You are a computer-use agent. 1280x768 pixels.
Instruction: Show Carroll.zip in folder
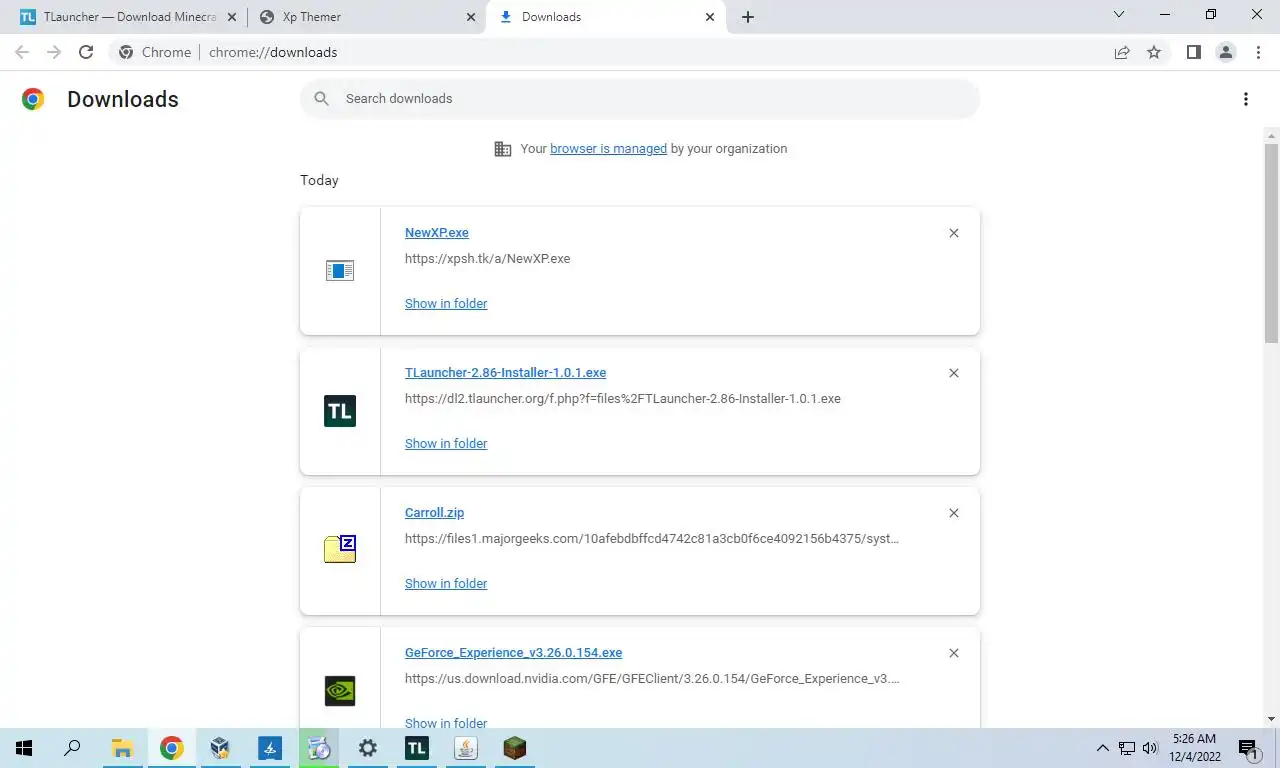tap(446, 583)
